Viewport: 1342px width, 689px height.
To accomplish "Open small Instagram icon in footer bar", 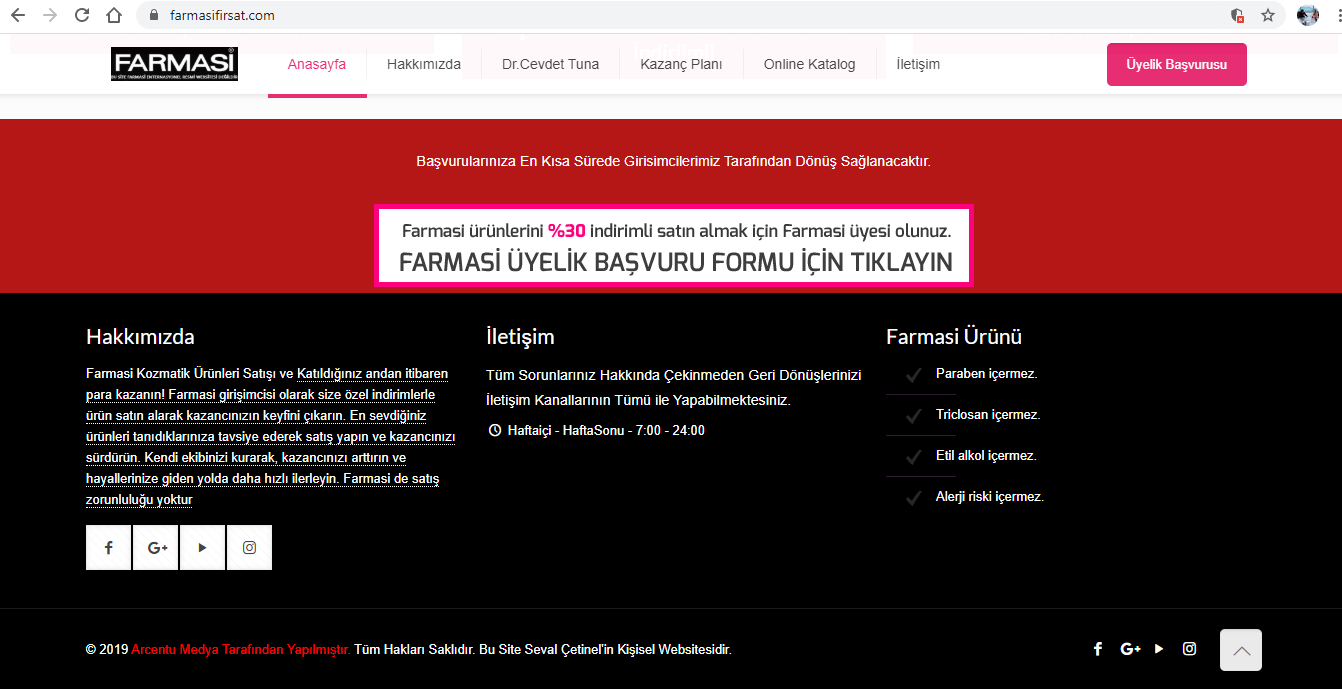I will pos(1189,649).
